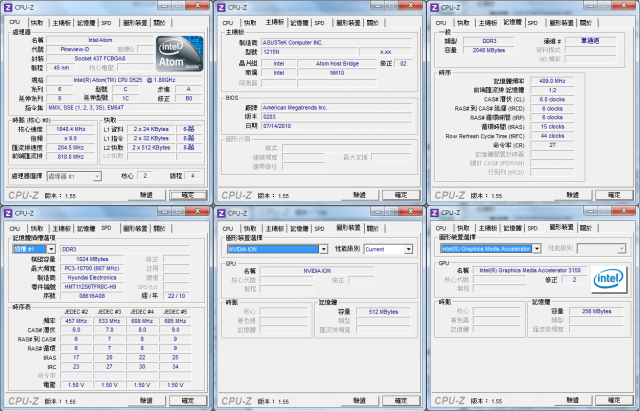Click JEDEC #3 frequency '533 MHz'
This screenshot has width=640, height=411.
coord(109,321)
